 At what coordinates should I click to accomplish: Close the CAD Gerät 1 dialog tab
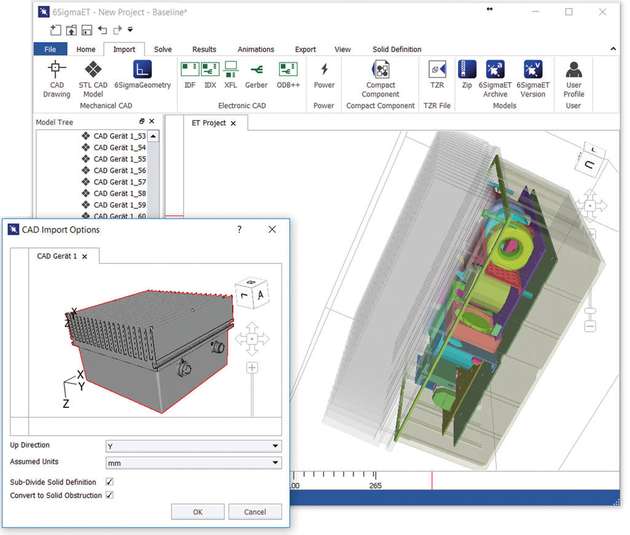[84, 257]
